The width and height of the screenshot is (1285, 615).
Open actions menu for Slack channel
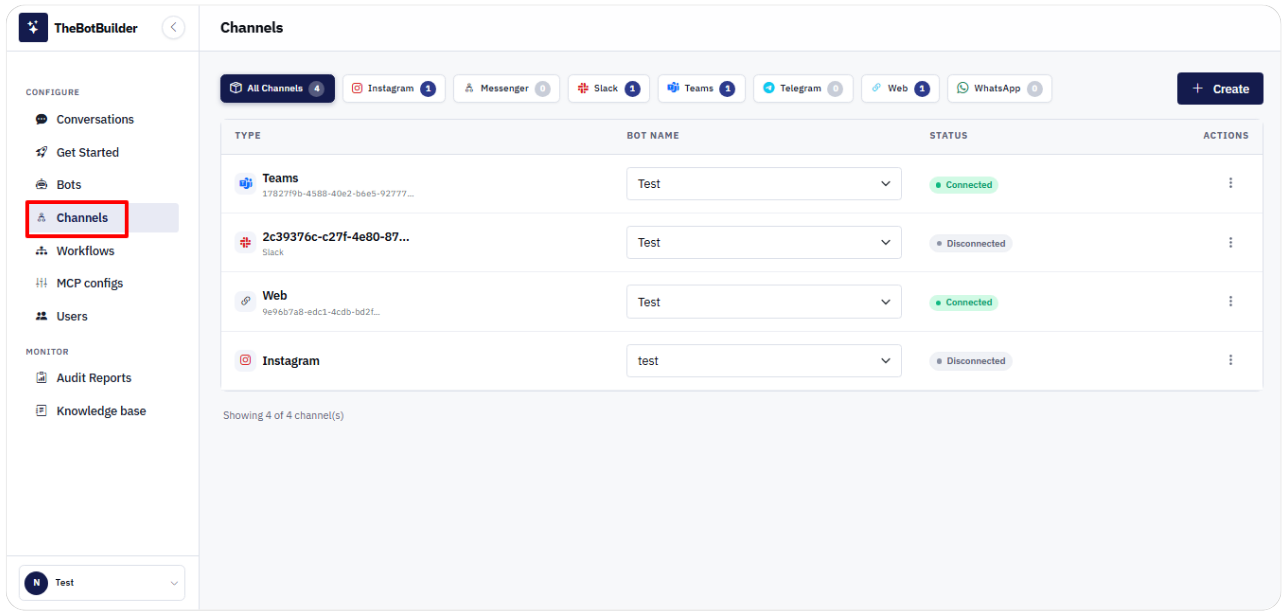tap(1230, 242)
